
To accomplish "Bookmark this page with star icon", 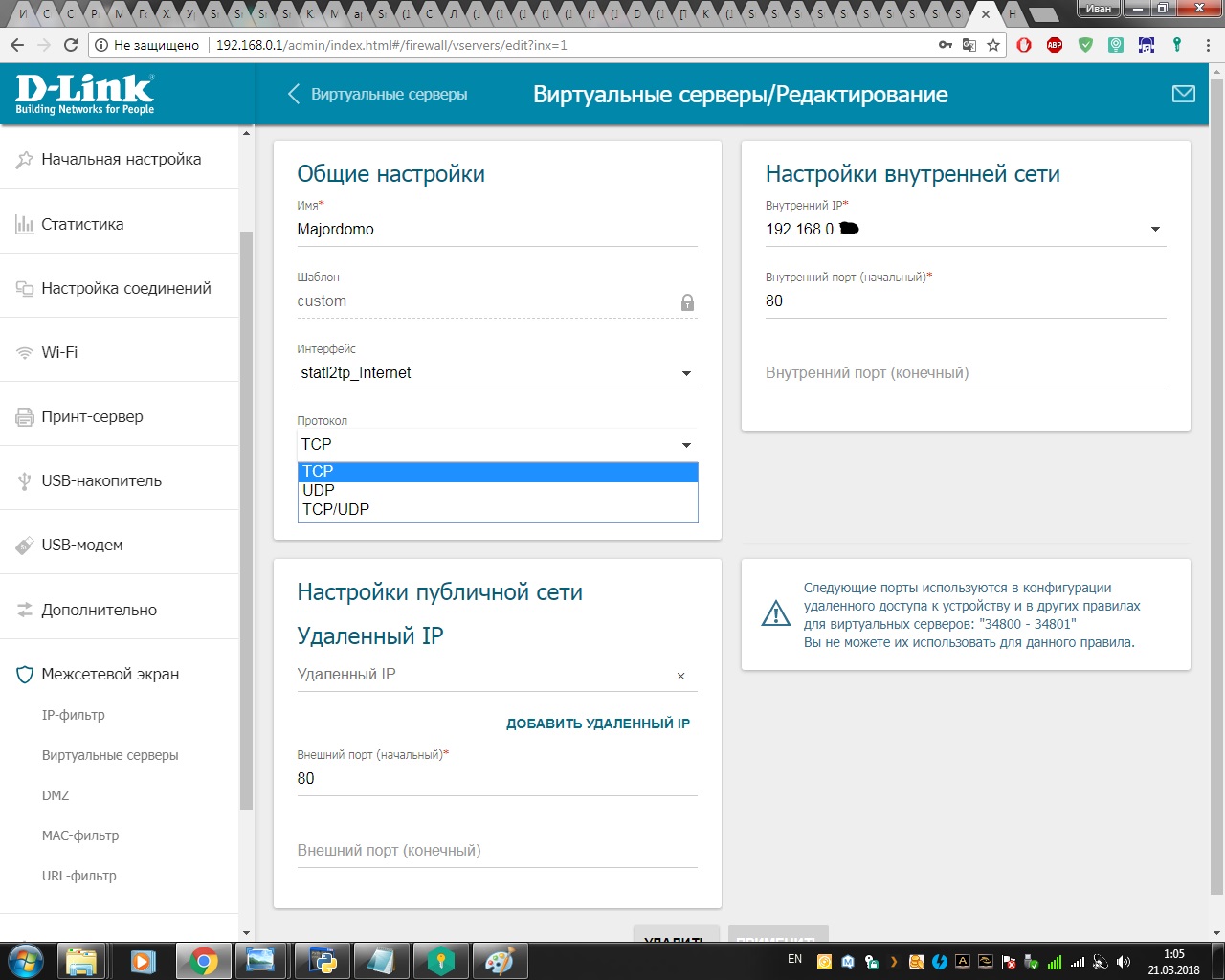I will point(993,45).
